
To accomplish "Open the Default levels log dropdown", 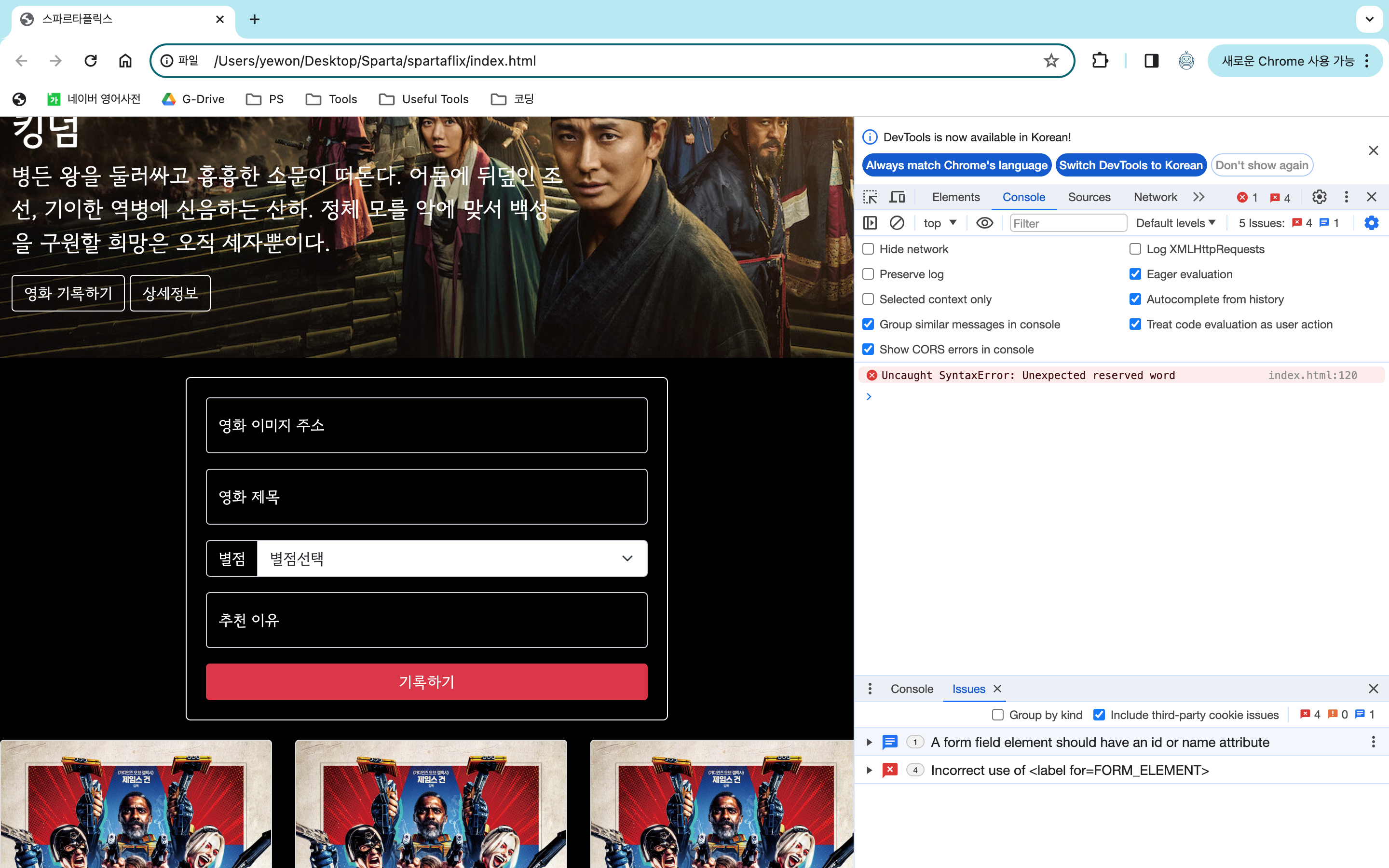I will (x=1175, y=223).
